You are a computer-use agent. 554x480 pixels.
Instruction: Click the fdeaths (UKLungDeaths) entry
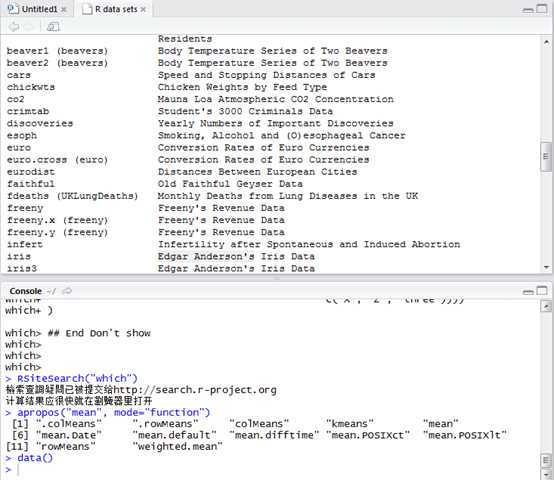(72, 196)
